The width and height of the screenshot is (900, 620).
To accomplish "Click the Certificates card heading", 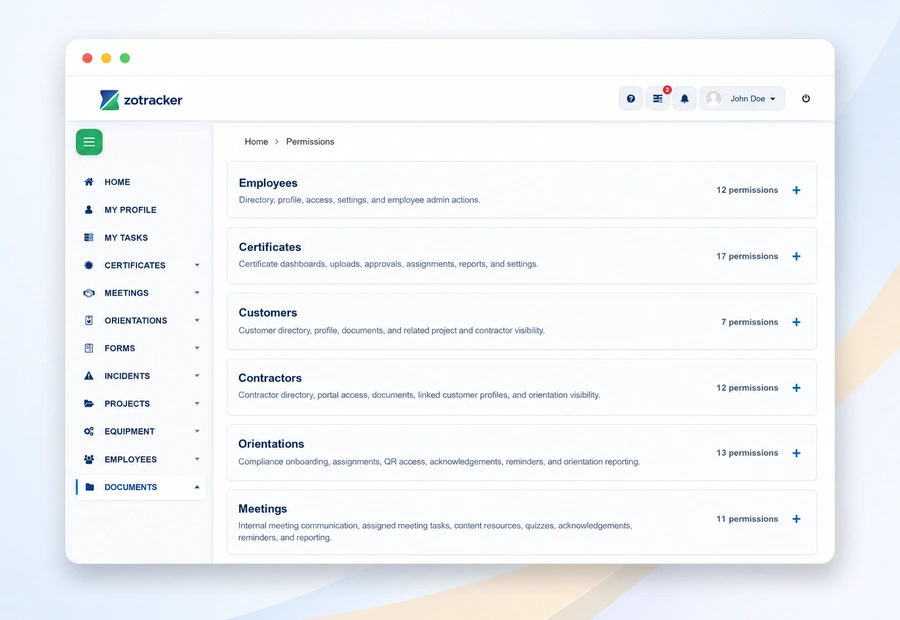I will click(x=270, y=247).
